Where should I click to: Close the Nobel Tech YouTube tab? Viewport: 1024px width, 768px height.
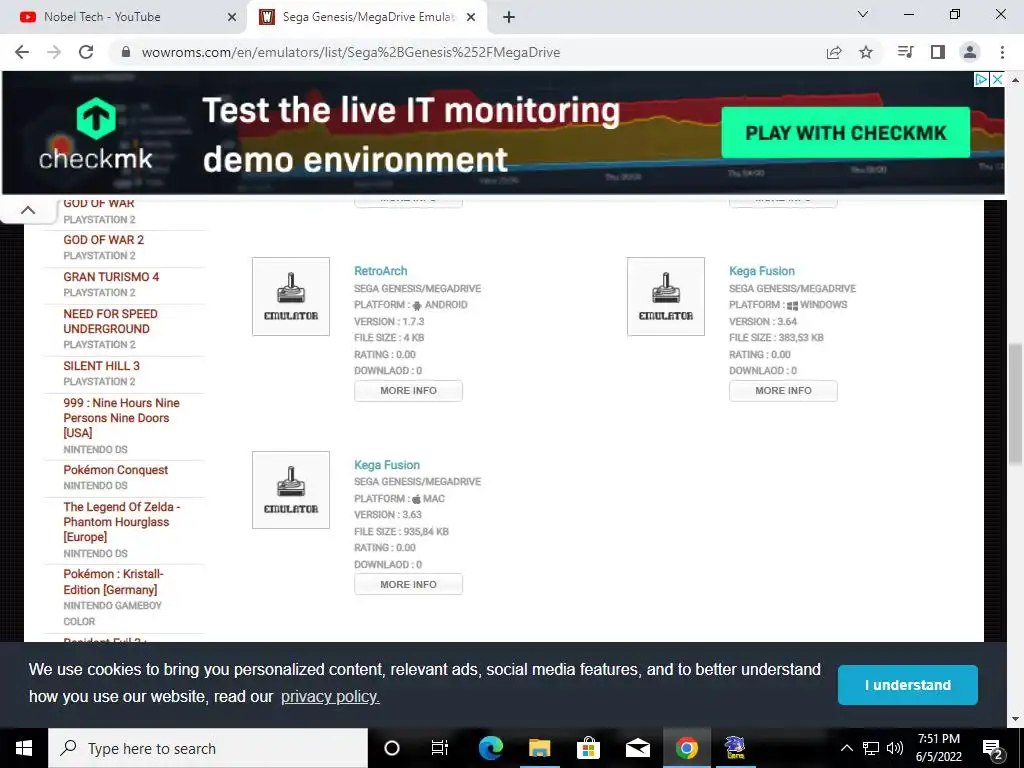(x=232, y=17)
